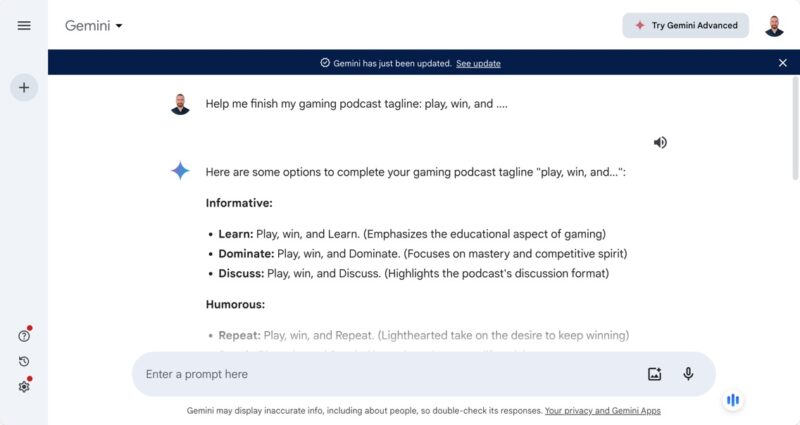Open the account profile avatar
The image size is (800, 425).
[x=774, y=26]
